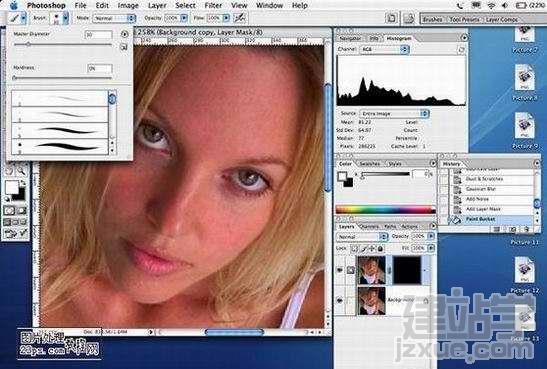Open the Layer menu

pos(157,6)
